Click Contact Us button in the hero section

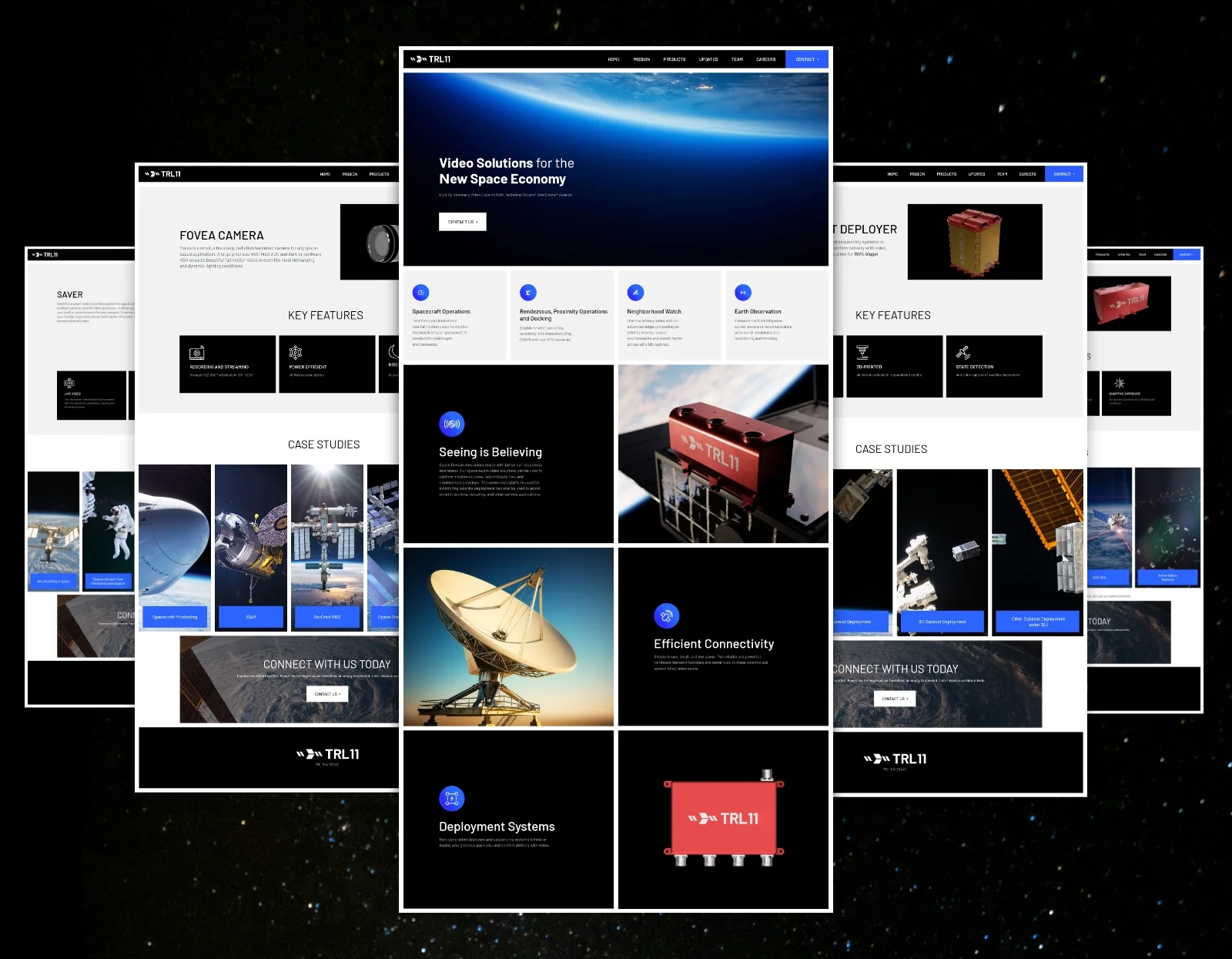tap(463, 222)
